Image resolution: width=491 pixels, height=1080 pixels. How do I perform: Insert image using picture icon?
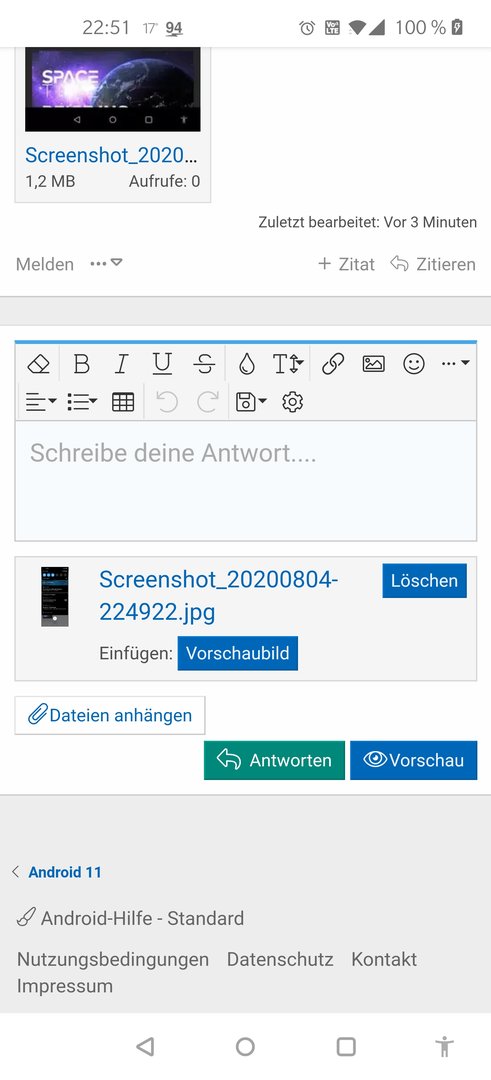373,364
